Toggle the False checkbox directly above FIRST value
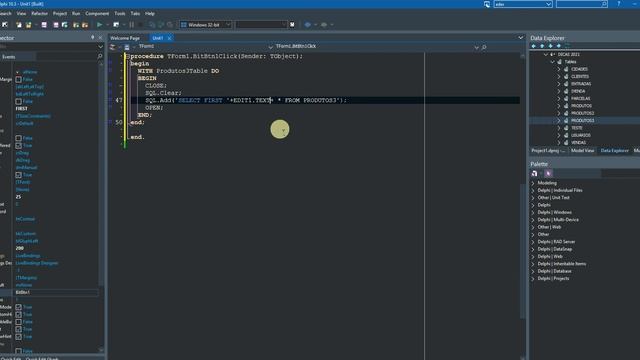This screenshot has height=360, width=640. 18,101
